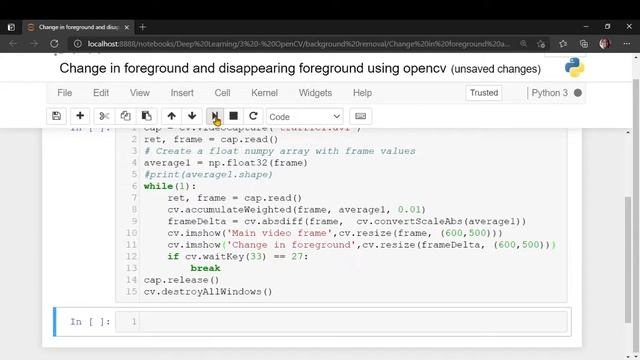Click the Trusted notebook button
The height and width of the screenshot is (360, 640).
tap(484, 93)
